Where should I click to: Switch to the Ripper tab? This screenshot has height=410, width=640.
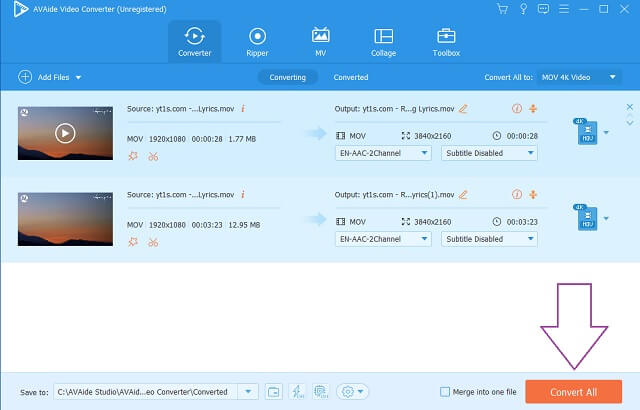coord(258,41)
